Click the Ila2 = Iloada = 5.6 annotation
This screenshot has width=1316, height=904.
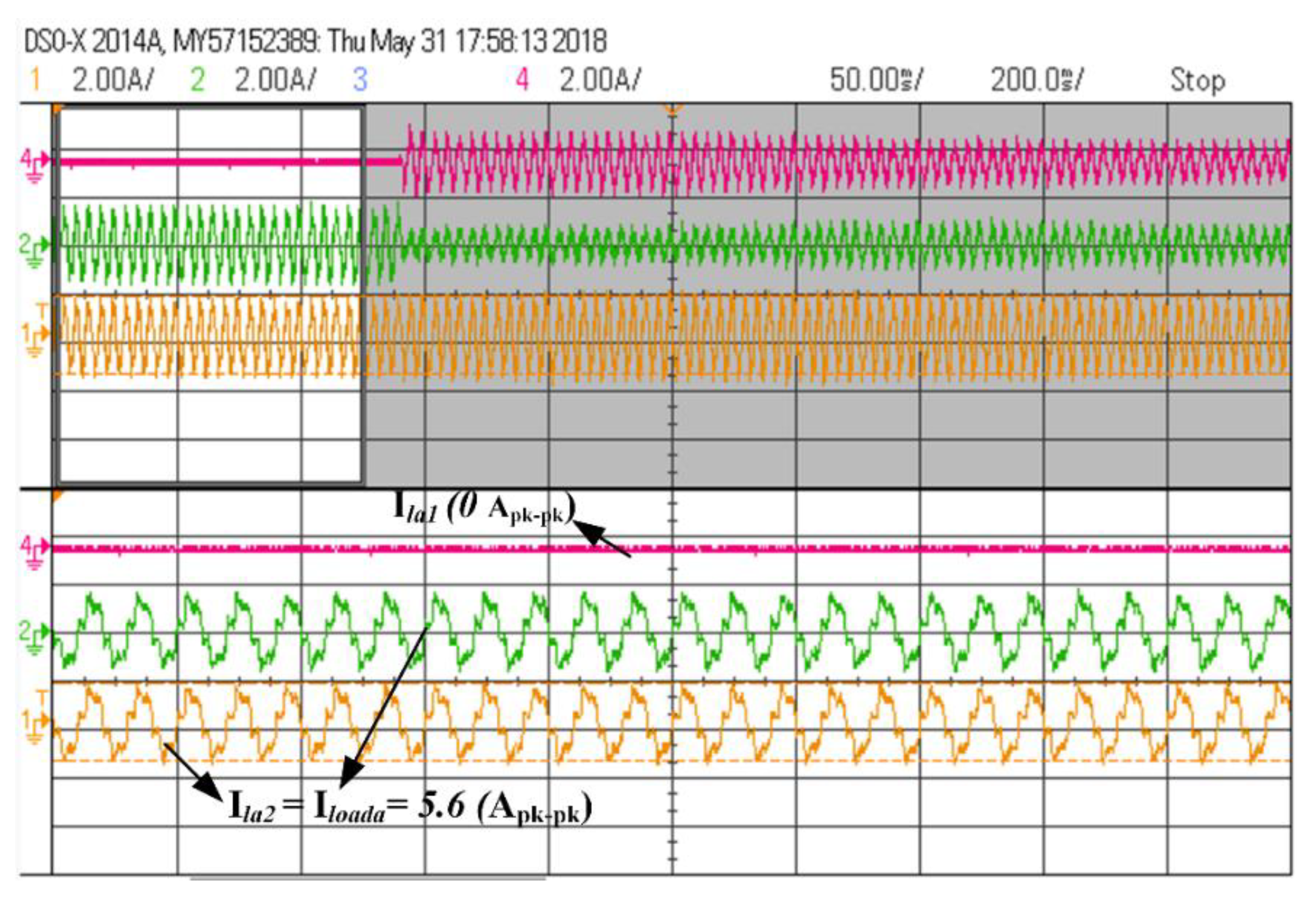coord(410,808)
